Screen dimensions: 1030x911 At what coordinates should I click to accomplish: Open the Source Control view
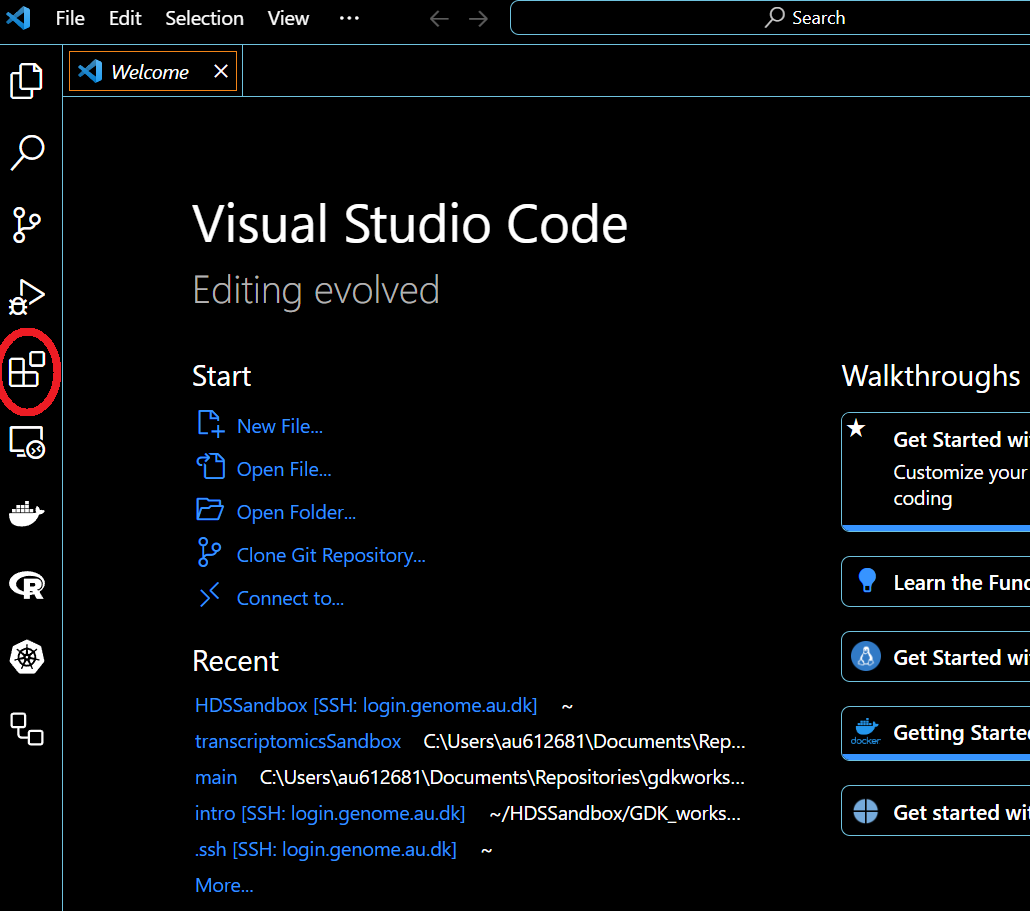(27, 225)
